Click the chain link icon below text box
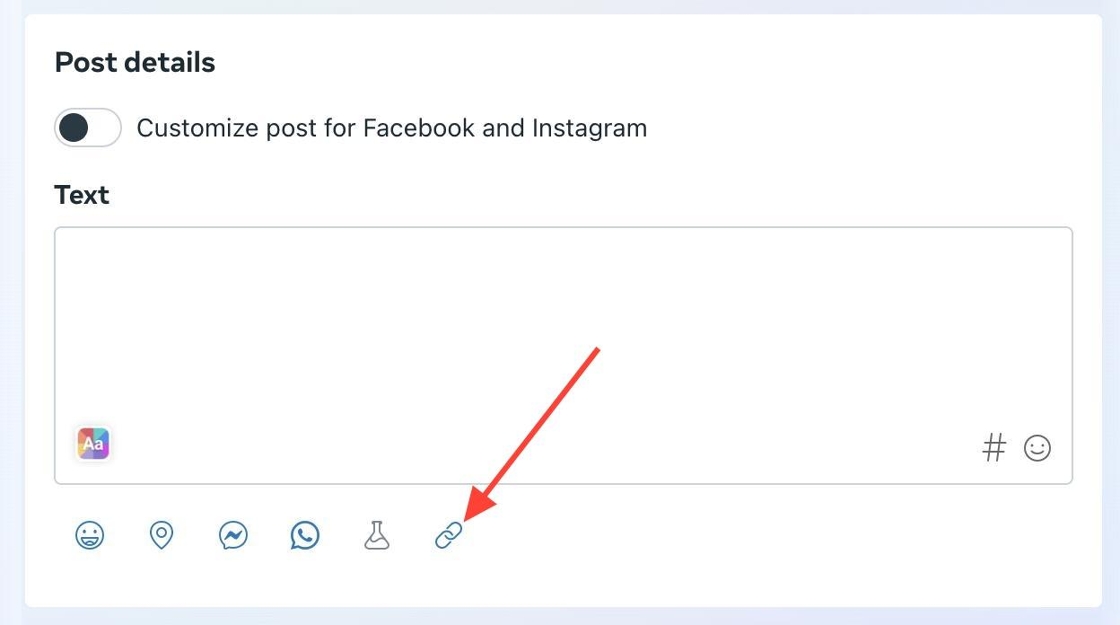The width and height of the screenshot is (1120, 625). [x=449, y=535]
